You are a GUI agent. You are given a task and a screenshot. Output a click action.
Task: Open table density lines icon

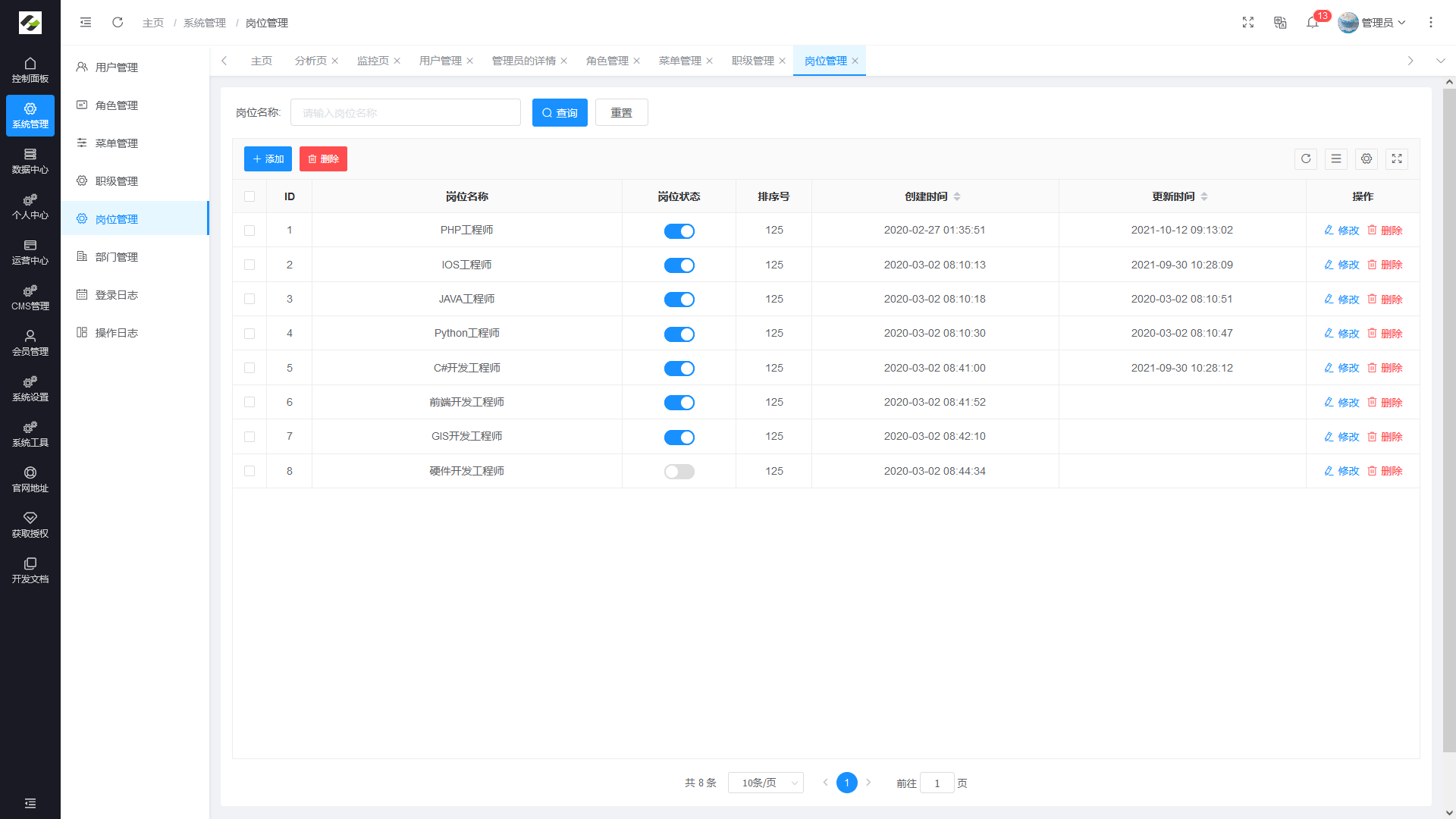click(1336, 159)
